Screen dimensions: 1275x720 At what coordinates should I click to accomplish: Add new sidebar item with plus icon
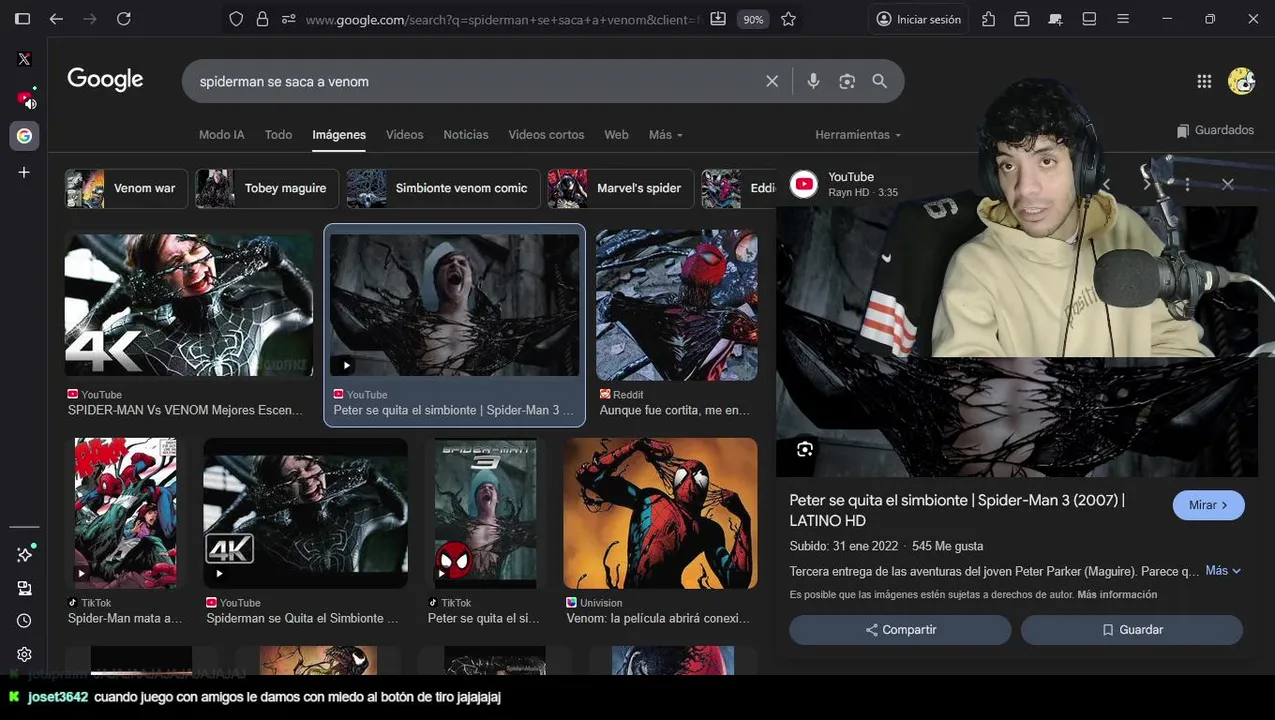(24, 172)
